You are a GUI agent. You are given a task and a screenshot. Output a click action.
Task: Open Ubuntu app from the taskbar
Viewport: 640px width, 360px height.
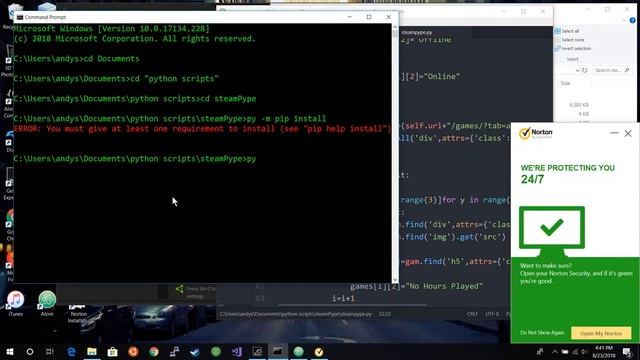click(133, 351)
